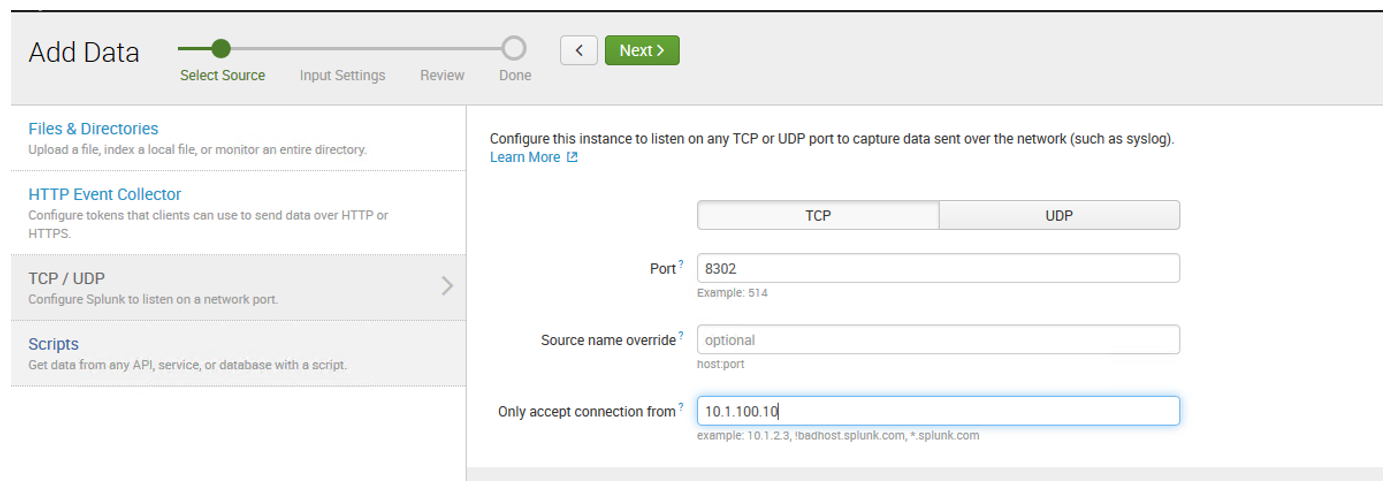Image resolution: width=1391 pixels, height=495 pixels.
Task: Click the Add Data page title
Action: point(84,53)
